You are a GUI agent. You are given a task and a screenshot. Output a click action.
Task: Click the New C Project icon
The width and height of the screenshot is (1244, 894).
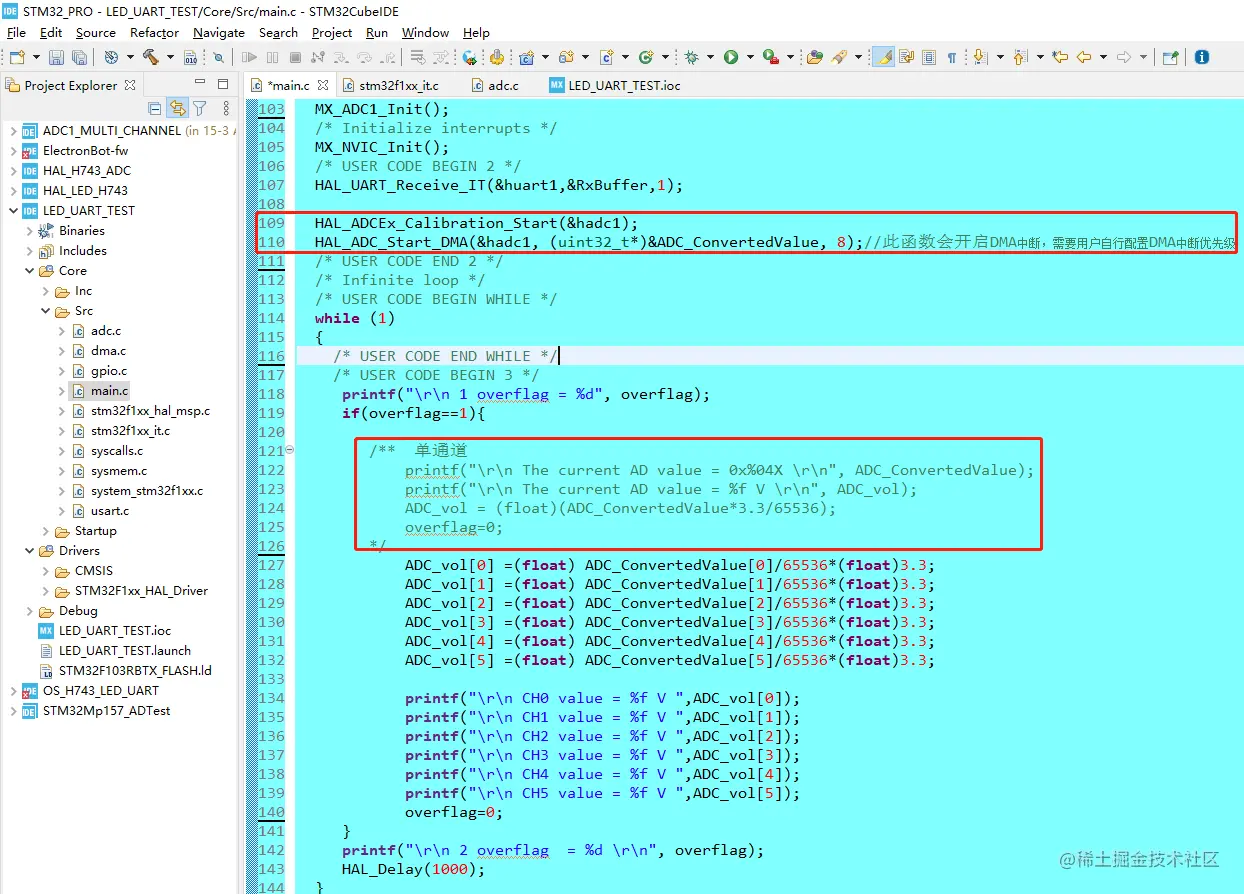coord(526,57)
